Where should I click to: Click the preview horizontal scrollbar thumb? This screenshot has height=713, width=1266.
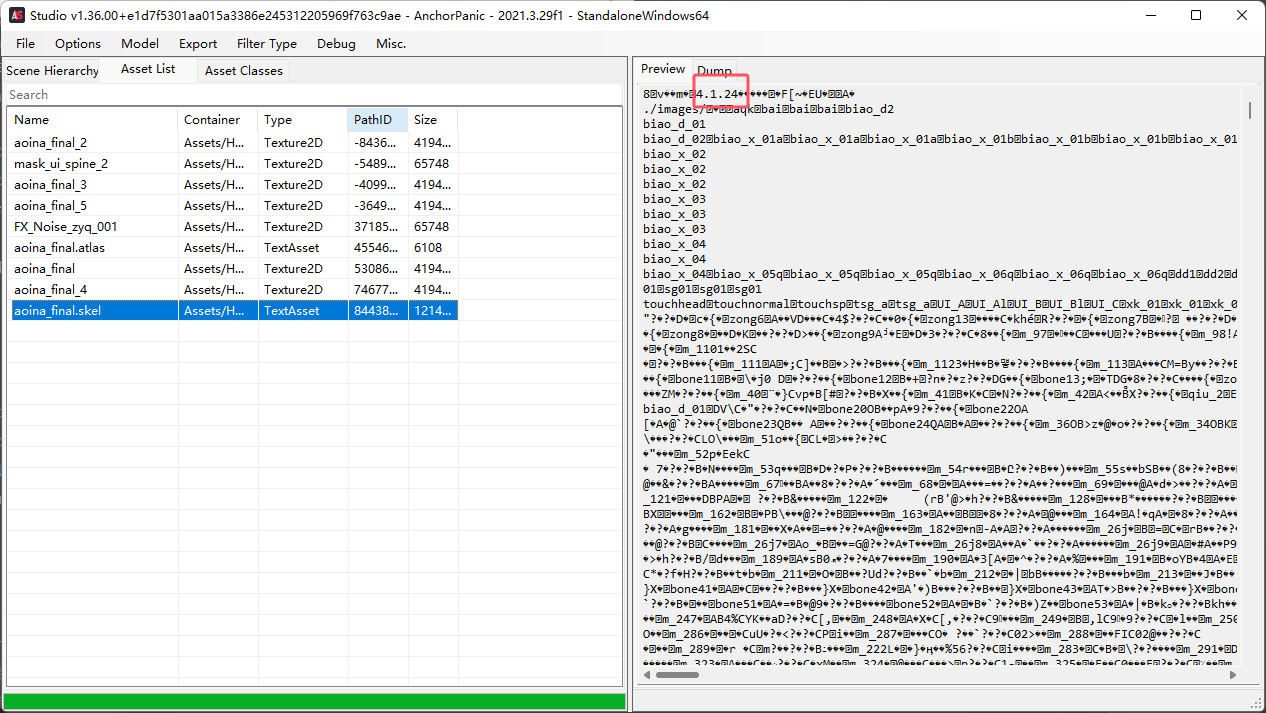678,674
